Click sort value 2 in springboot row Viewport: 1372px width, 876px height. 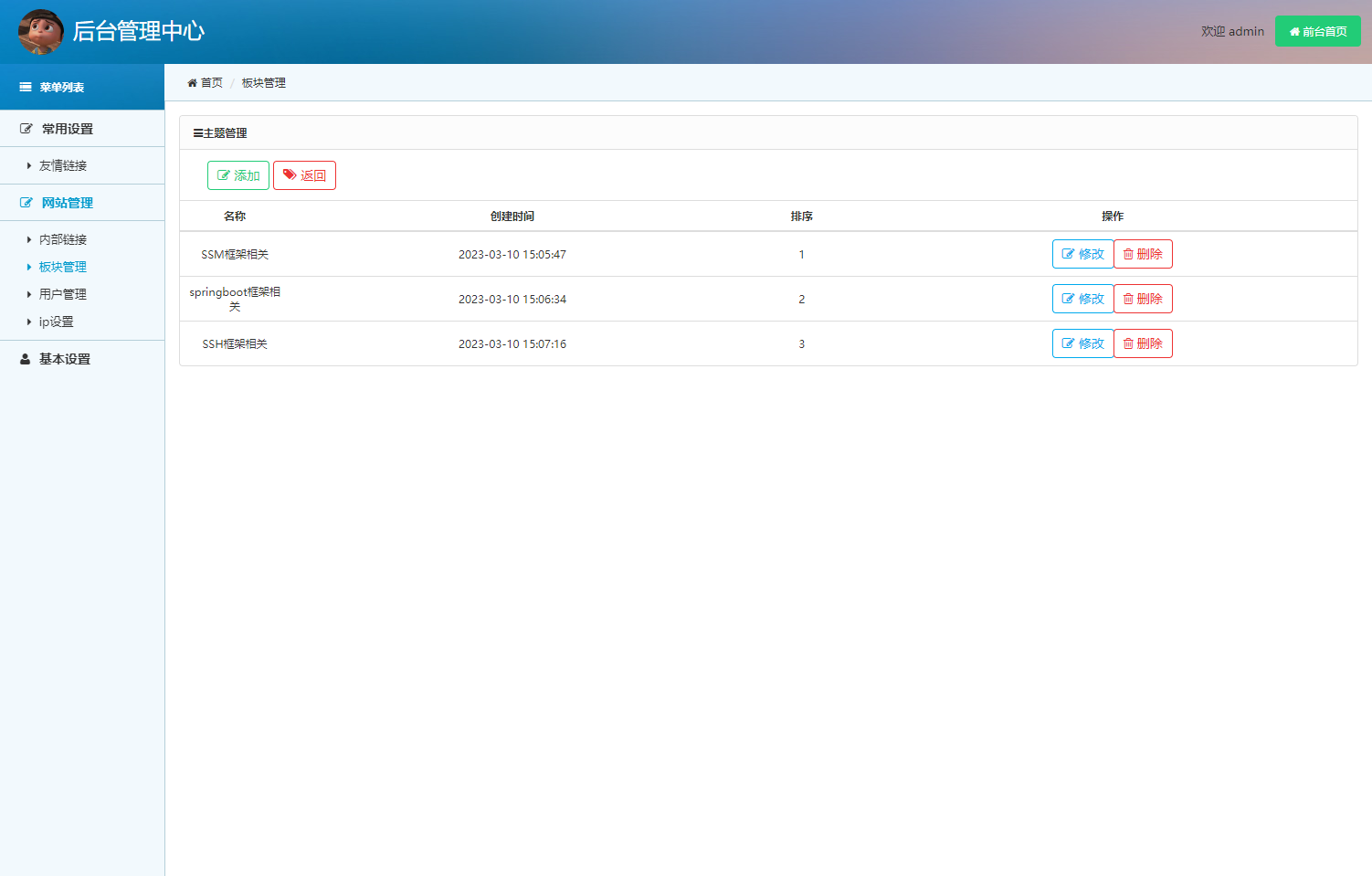pyautogui.click(x=802, y=300)
